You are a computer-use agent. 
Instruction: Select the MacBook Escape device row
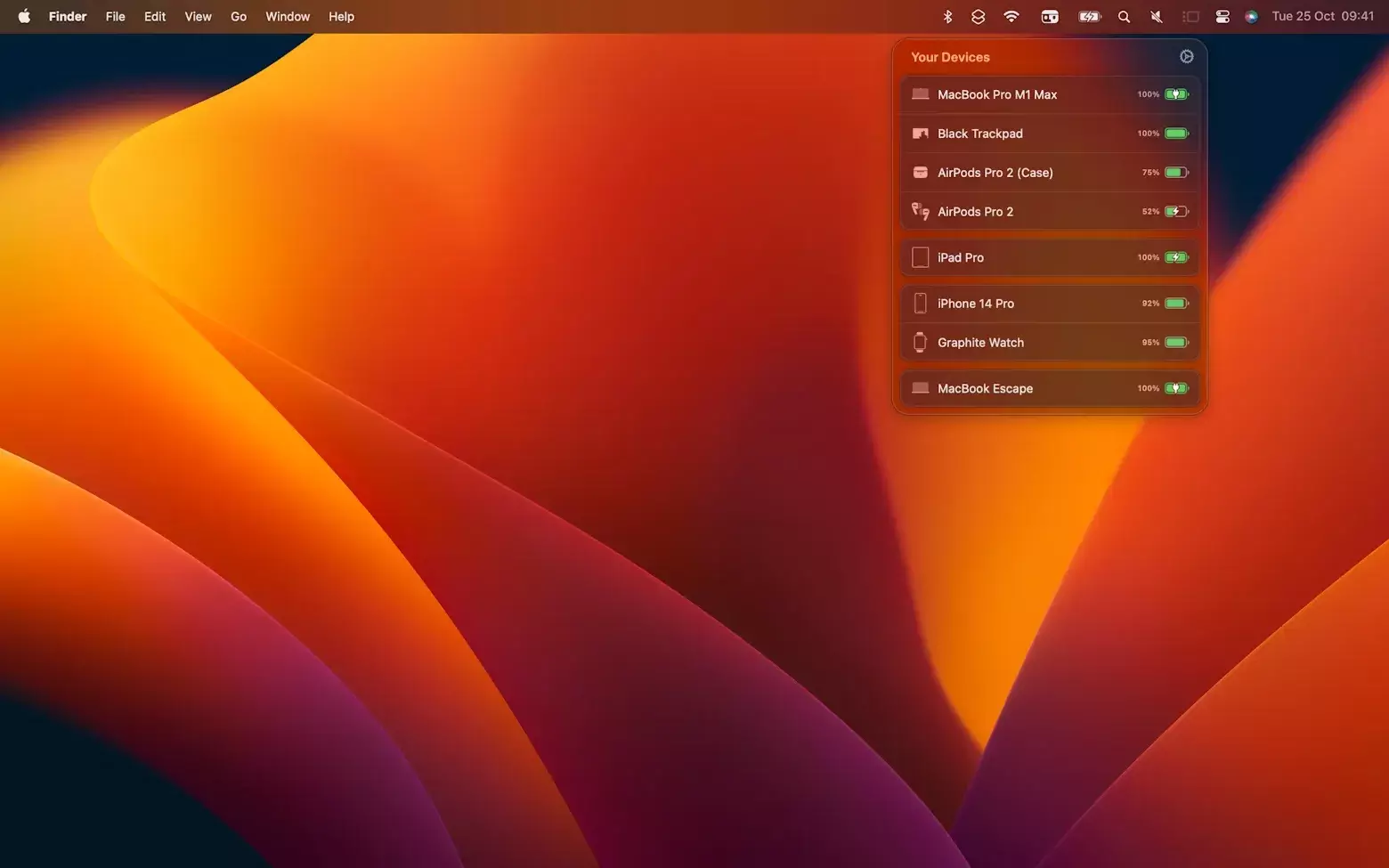1049,388
